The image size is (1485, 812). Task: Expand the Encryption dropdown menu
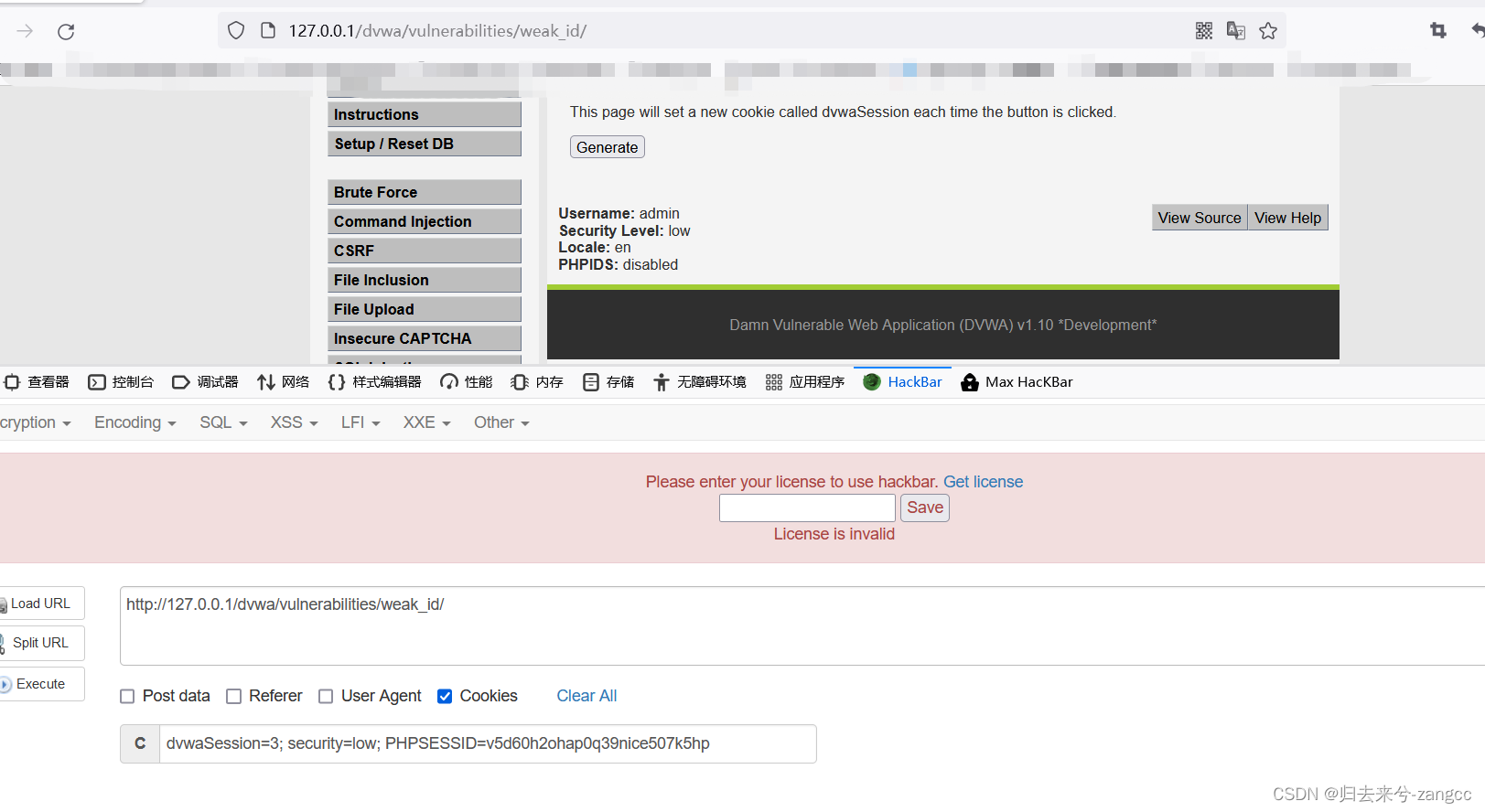click(x=36, y=422)
